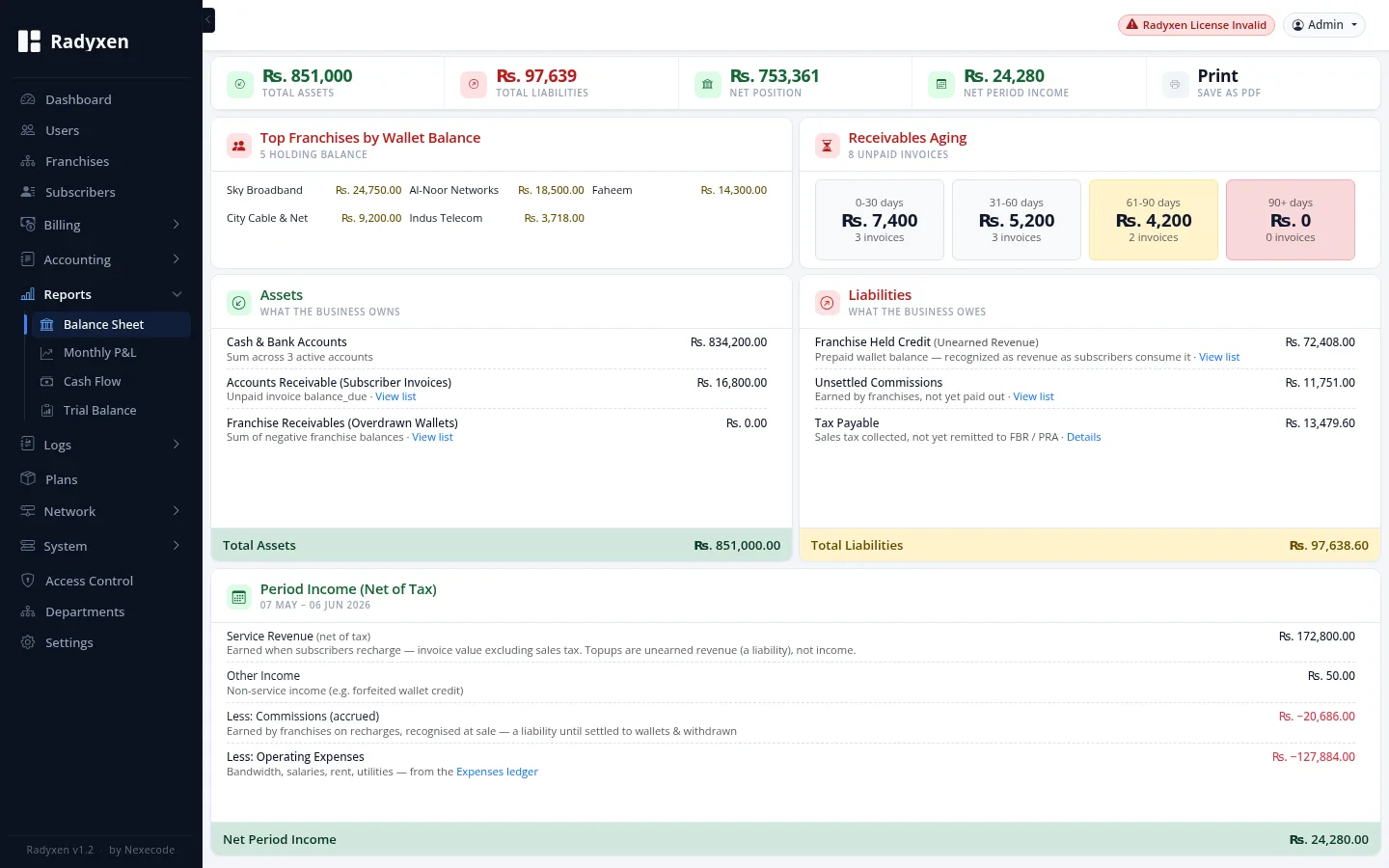This screenshot has width=1389, height=868.
Task: Click the Expenses ledger link
Action: tap(497, 772)
